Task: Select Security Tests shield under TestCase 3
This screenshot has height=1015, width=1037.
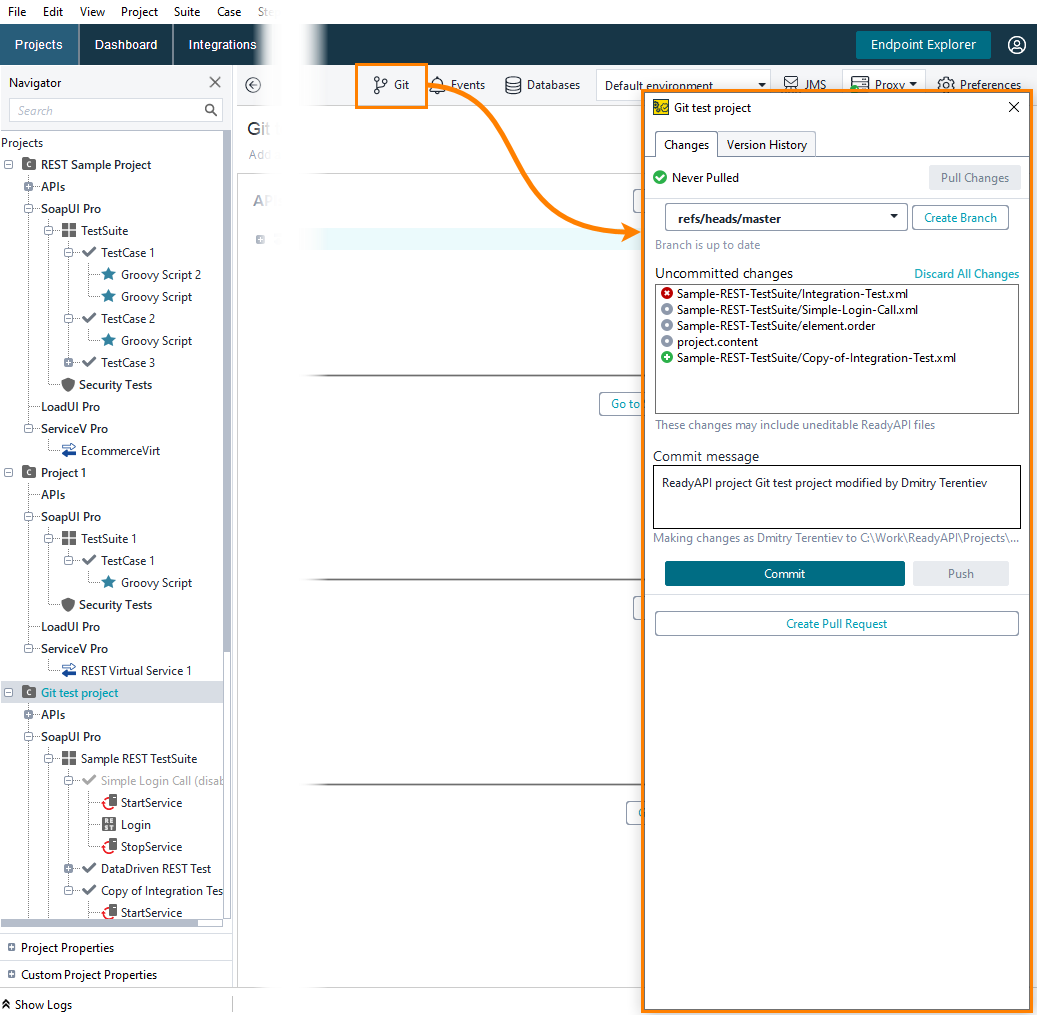Action: click(x=67, y=385)
